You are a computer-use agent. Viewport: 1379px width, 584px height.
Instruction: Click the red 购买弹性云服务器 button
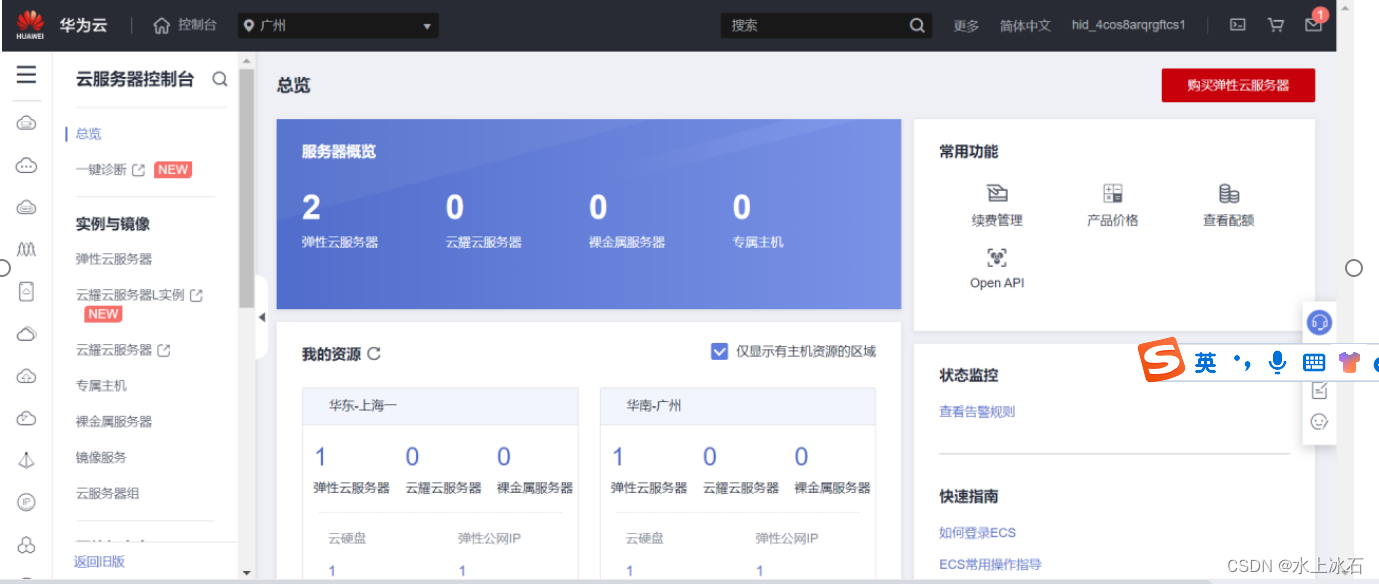(1237, 86)
